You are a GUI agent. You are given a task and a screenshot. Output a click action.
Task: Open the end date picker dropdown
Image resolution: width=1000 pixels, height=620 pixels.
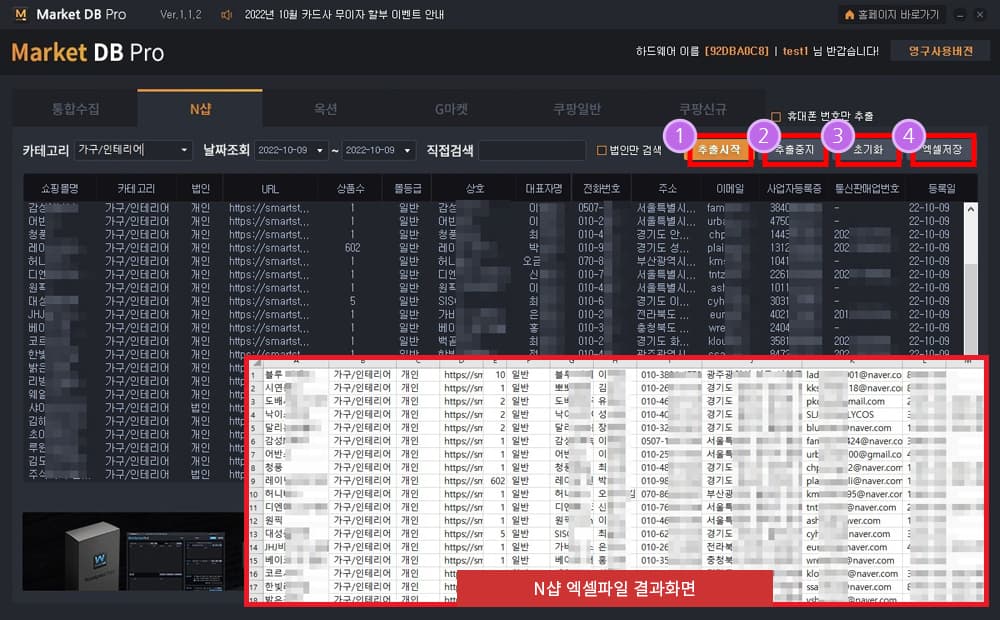408,151
